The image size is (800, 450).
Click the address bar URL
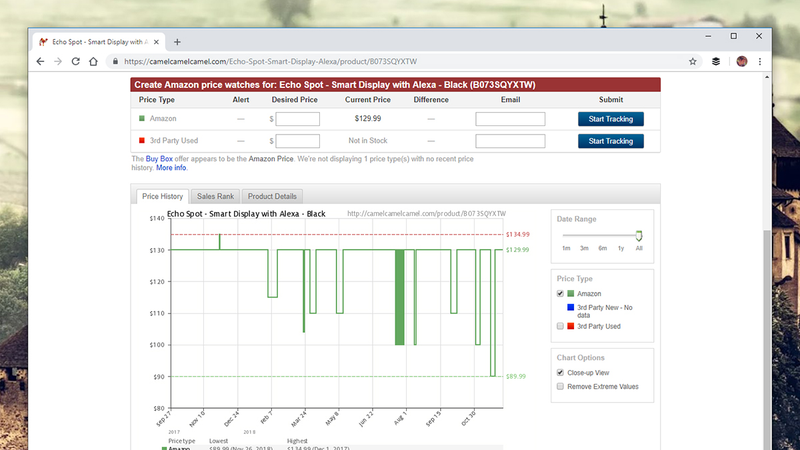point(270,61)
